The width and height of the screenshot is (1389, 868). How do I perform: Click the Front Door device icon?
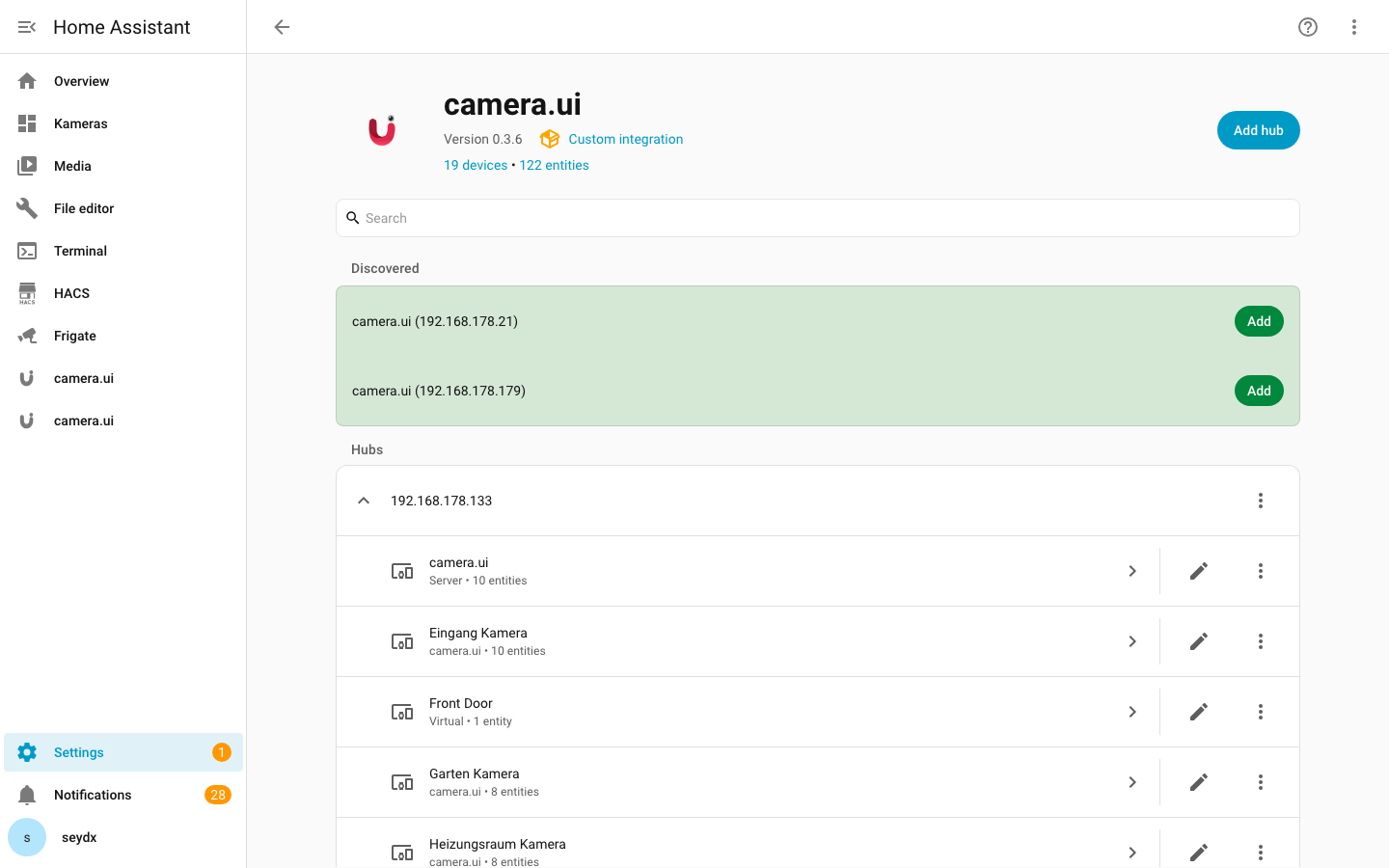click(x=402, y=712)
